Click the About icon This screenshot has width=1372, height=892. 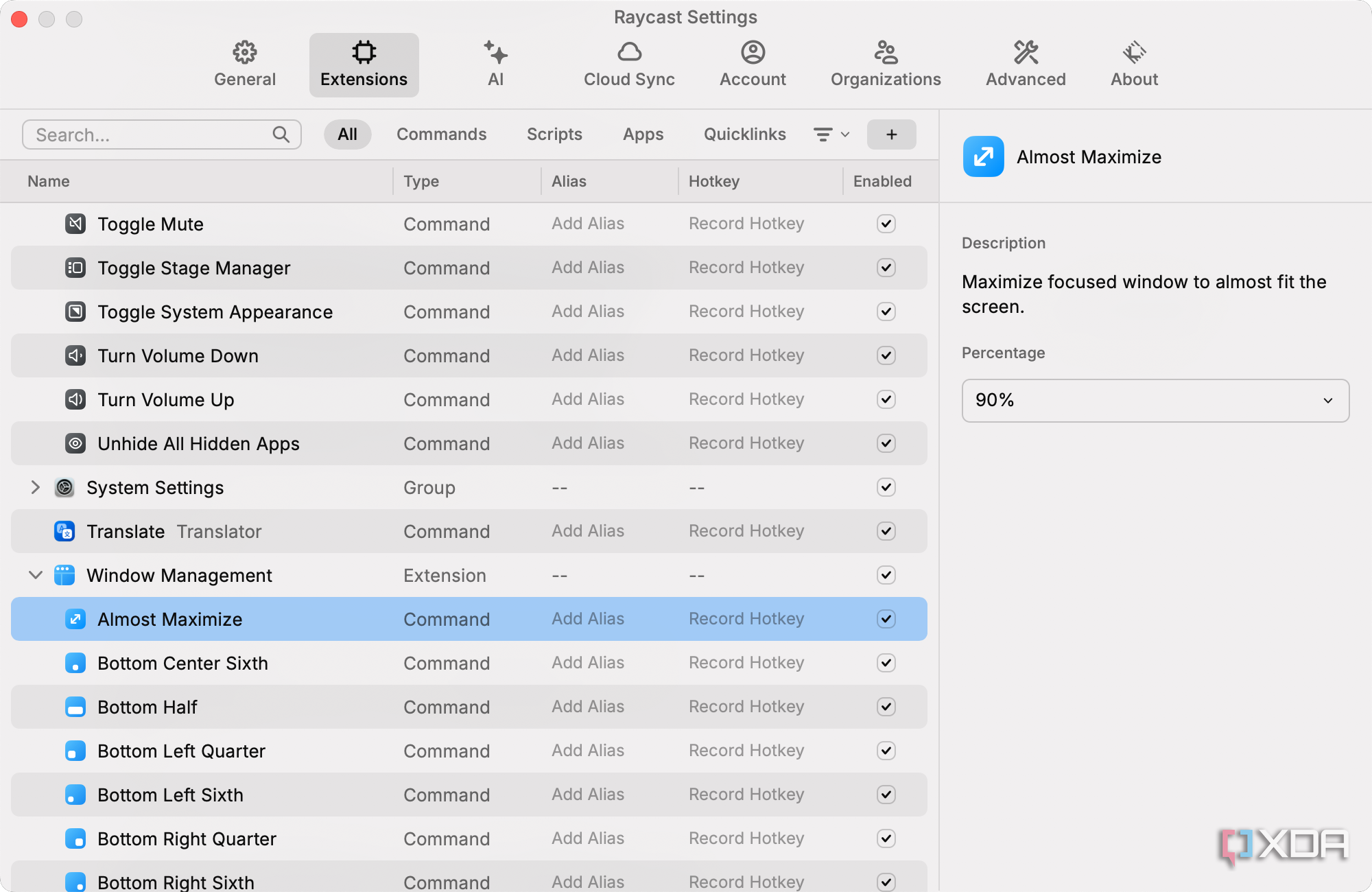point(1134,52)
